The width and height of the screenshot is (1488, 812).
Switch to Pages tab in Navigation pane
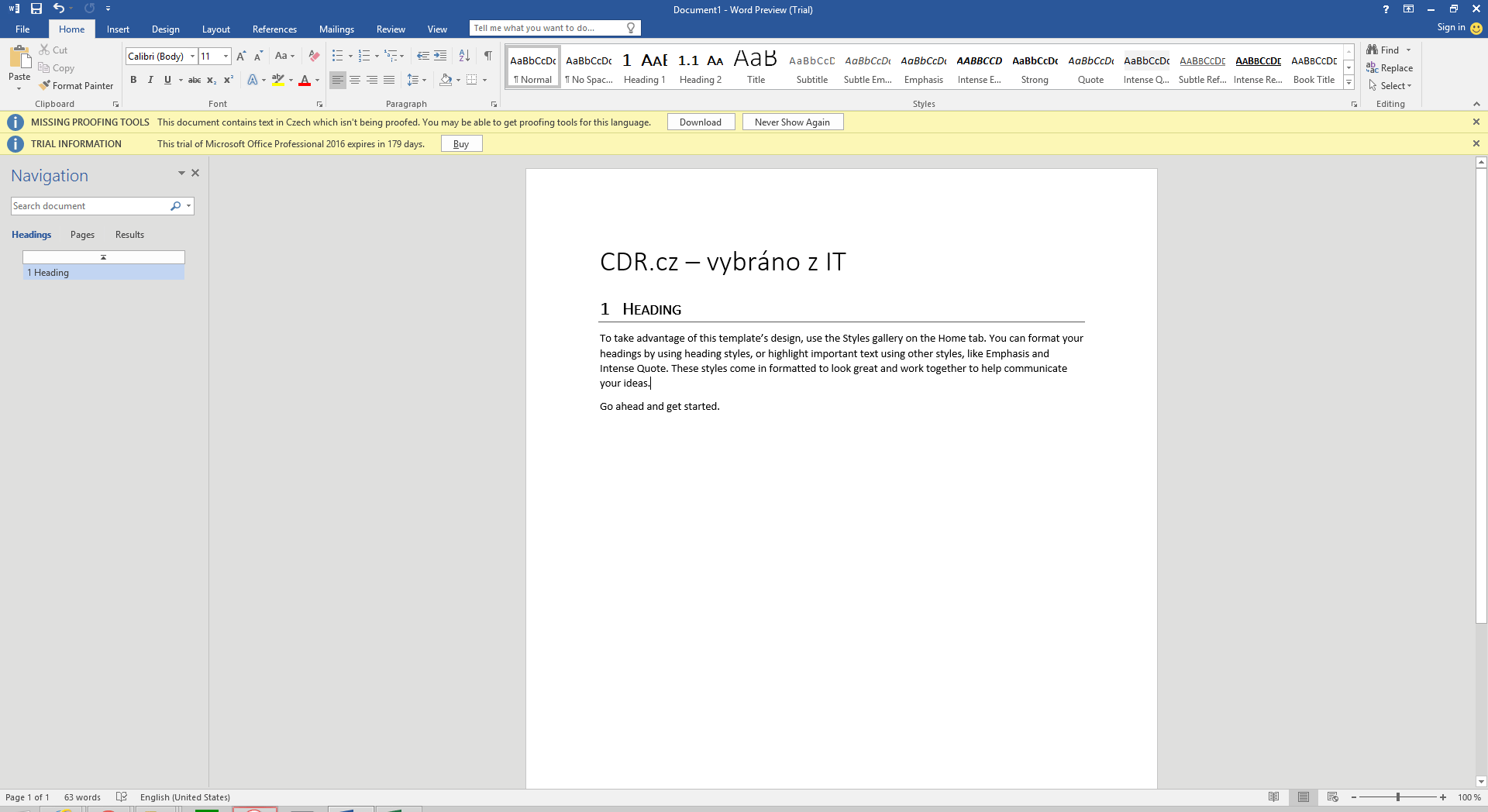click(x=82, y=235)
